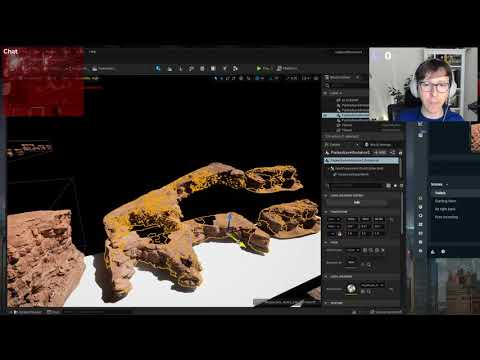Open the Help menu

[x=92, y=52]
